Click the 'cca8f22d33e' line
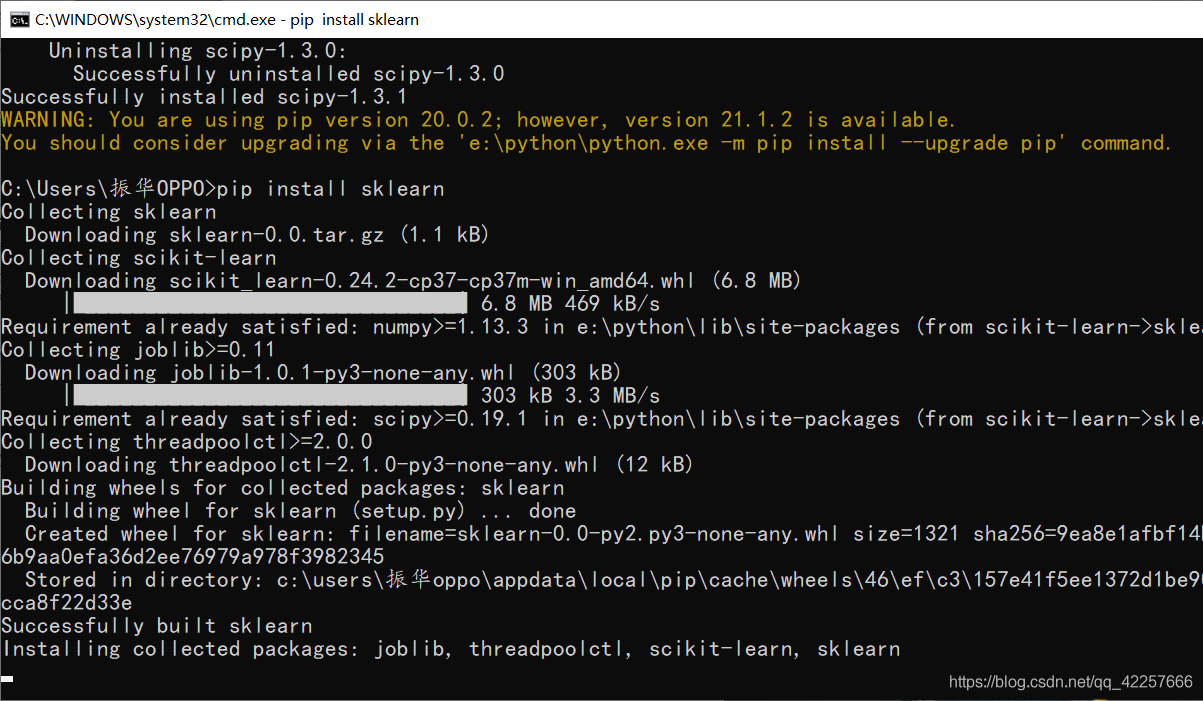Image resolution: width=1203 pixels, height=701 pixels. [66, 603]
